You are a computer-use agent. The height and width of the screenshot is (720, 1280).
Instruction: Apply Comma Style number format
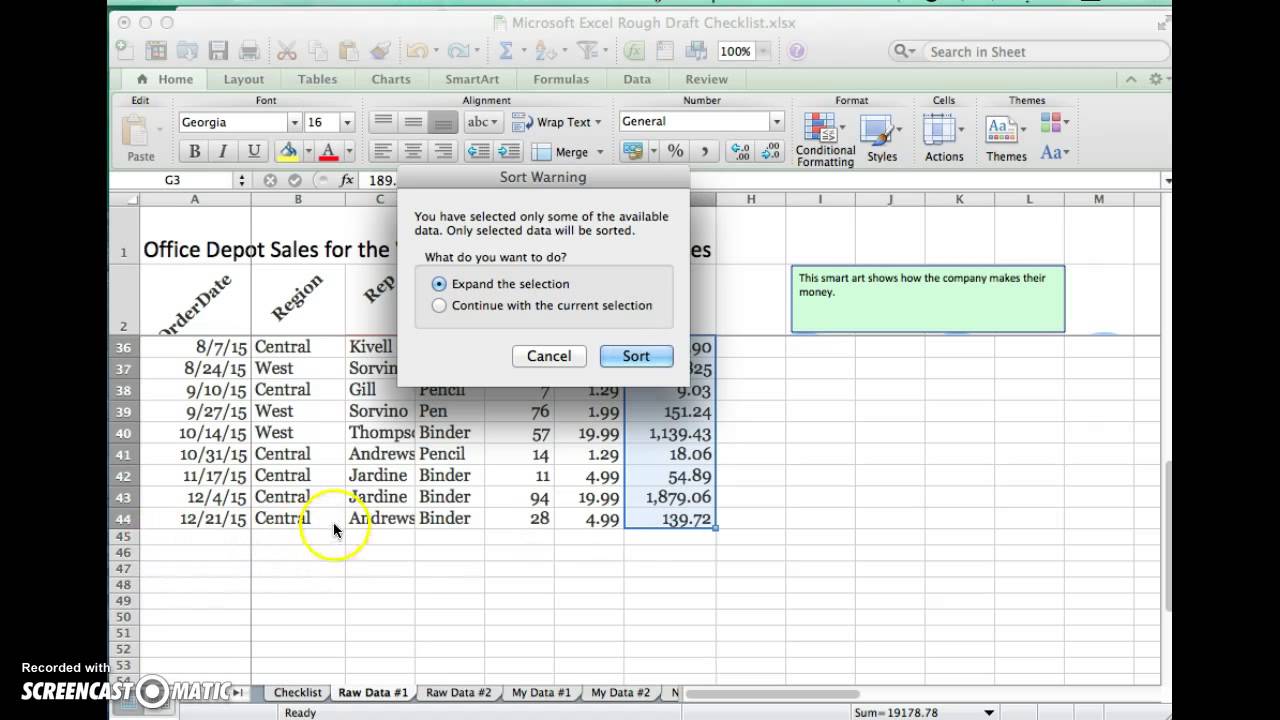[705, 151]
